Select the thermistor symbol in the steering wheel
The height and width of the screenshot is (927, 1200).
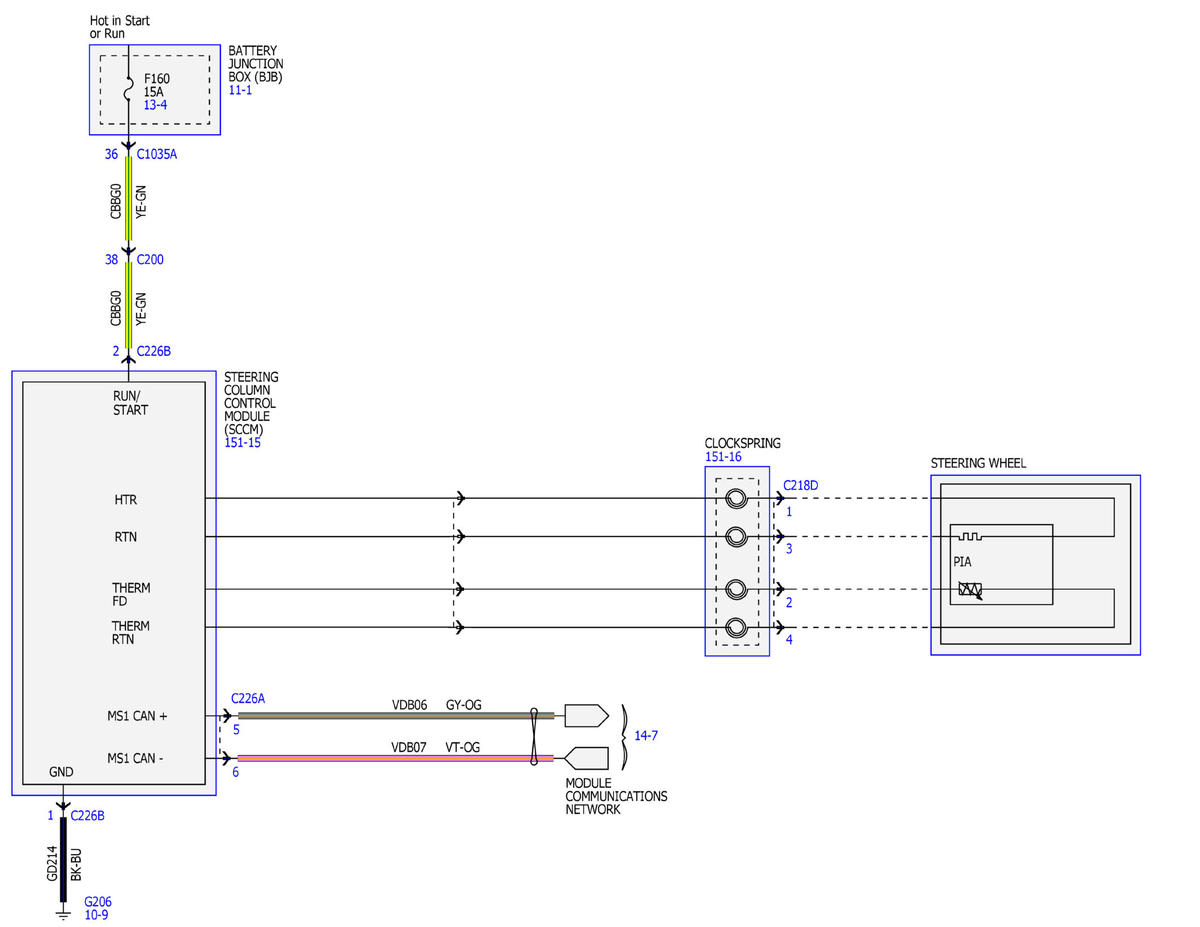click(970, 590)
